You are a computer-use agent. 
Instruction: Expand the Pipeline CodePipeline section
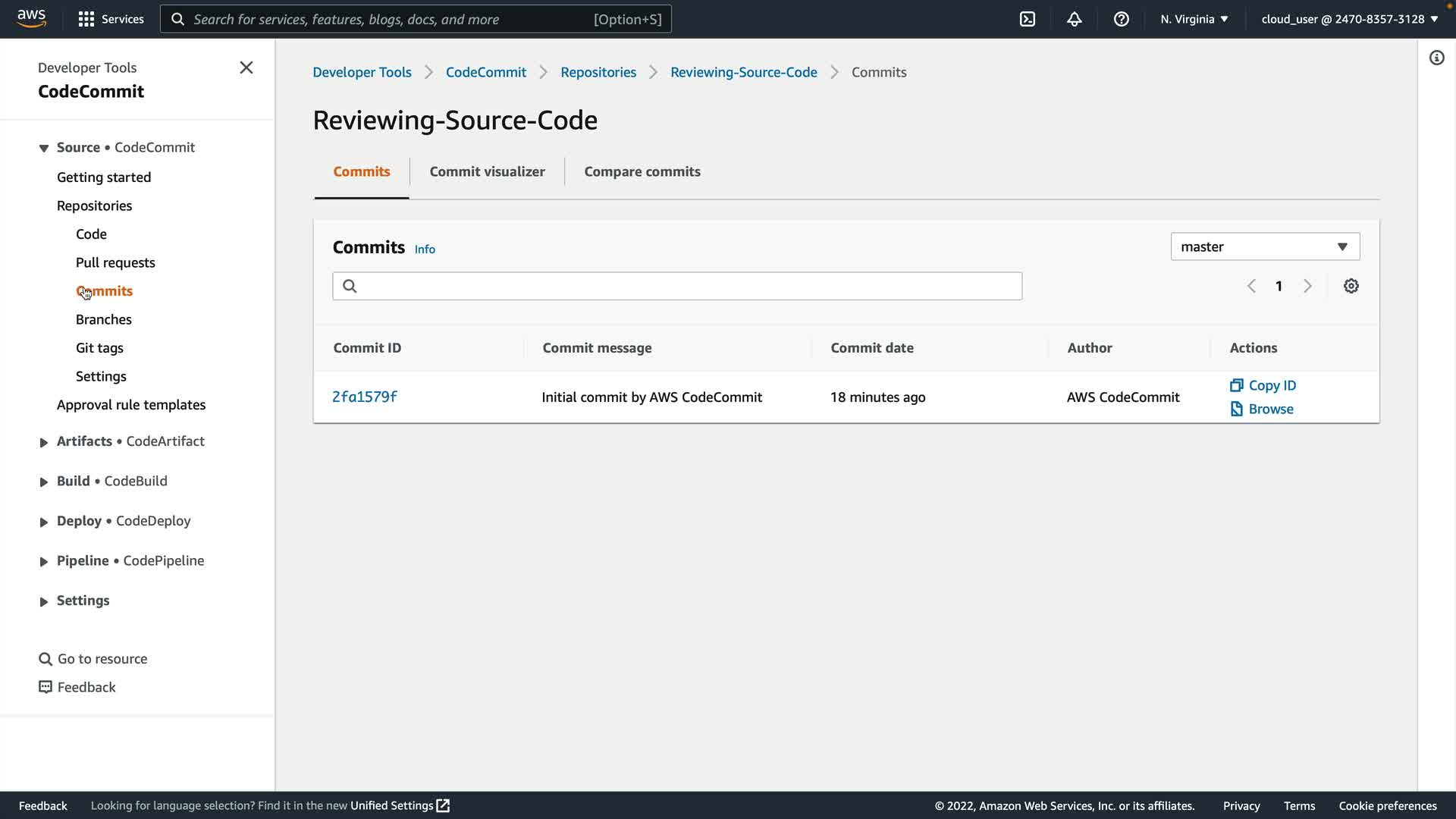[x=44, y=561]
